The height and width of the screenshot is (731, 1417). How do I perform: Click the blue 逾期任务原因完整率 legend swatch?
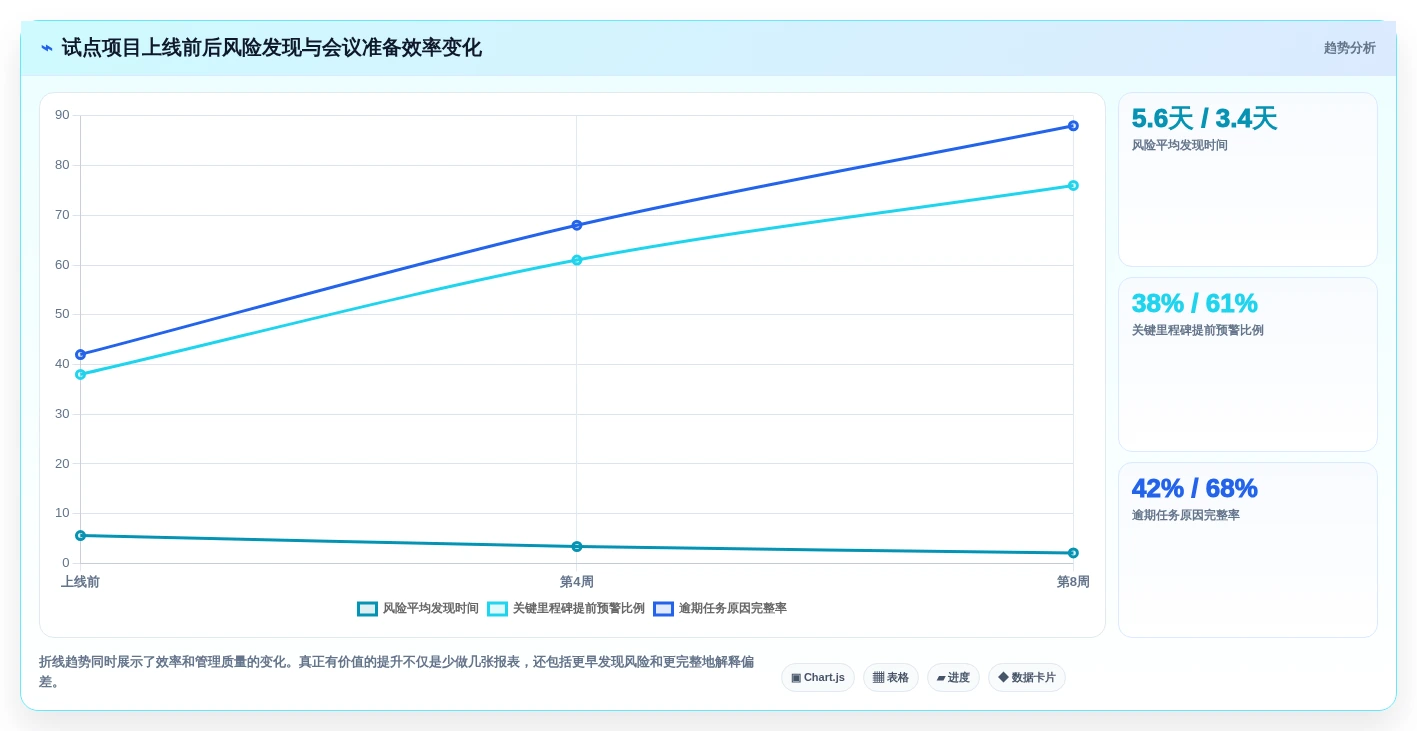[663, 609]
